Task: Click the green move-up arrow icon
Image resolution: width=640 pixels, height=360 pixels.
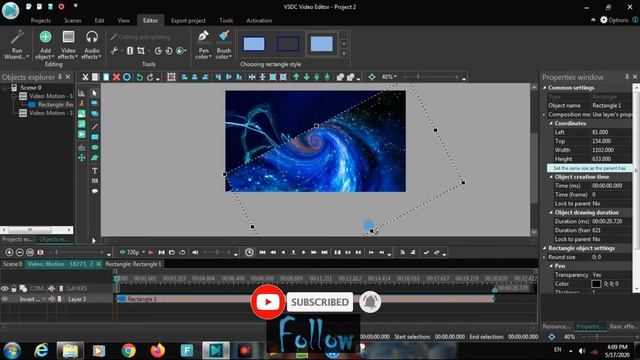Action: pos(296,77)
